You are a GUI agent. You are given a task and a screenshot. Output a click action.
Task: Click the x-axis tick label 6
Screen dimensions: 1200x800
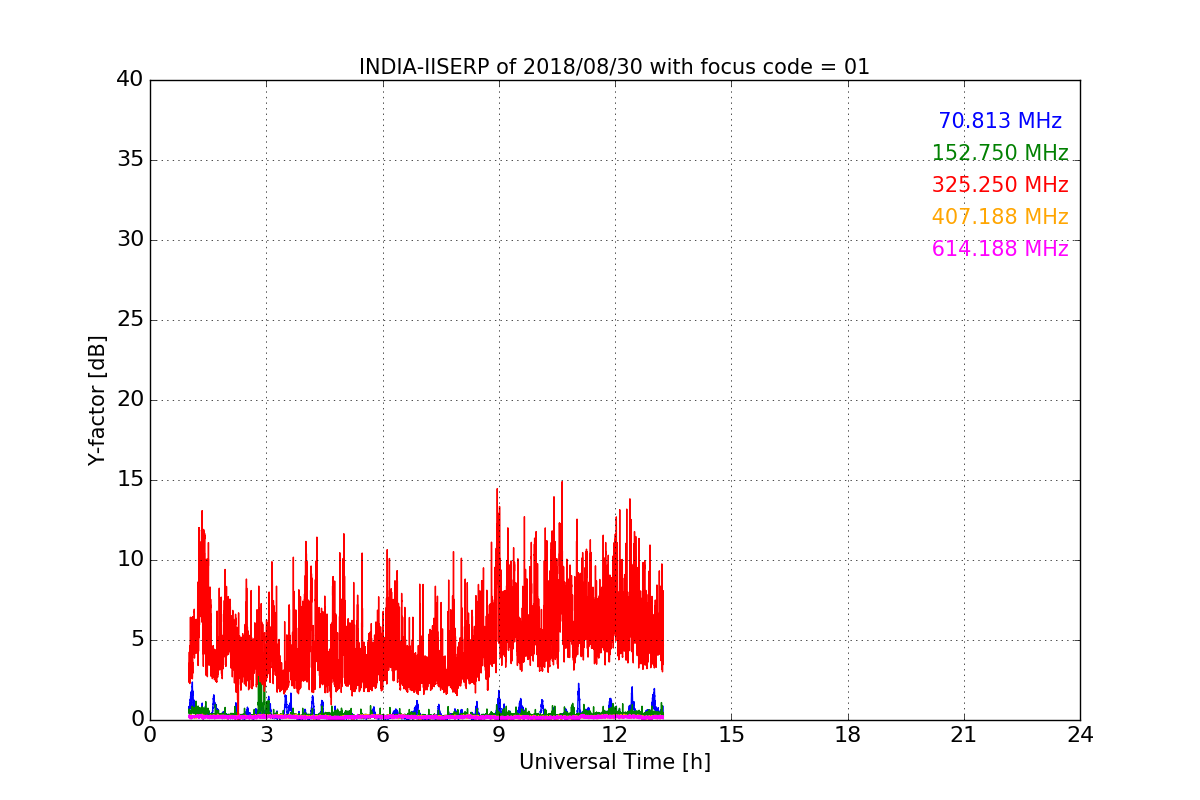pyautogui.click(x=383, y=735)
